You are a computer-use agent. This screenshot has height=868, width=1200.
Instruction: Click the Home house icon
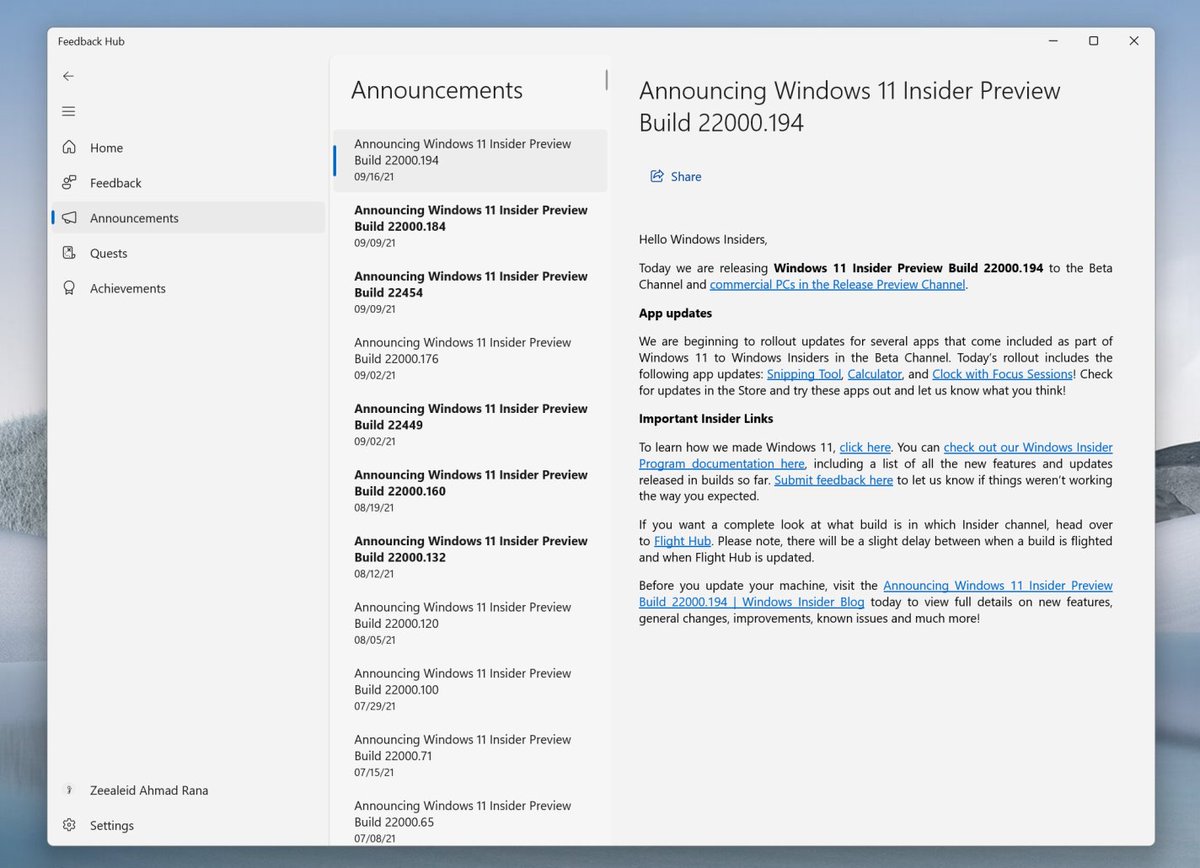[69, 147]
